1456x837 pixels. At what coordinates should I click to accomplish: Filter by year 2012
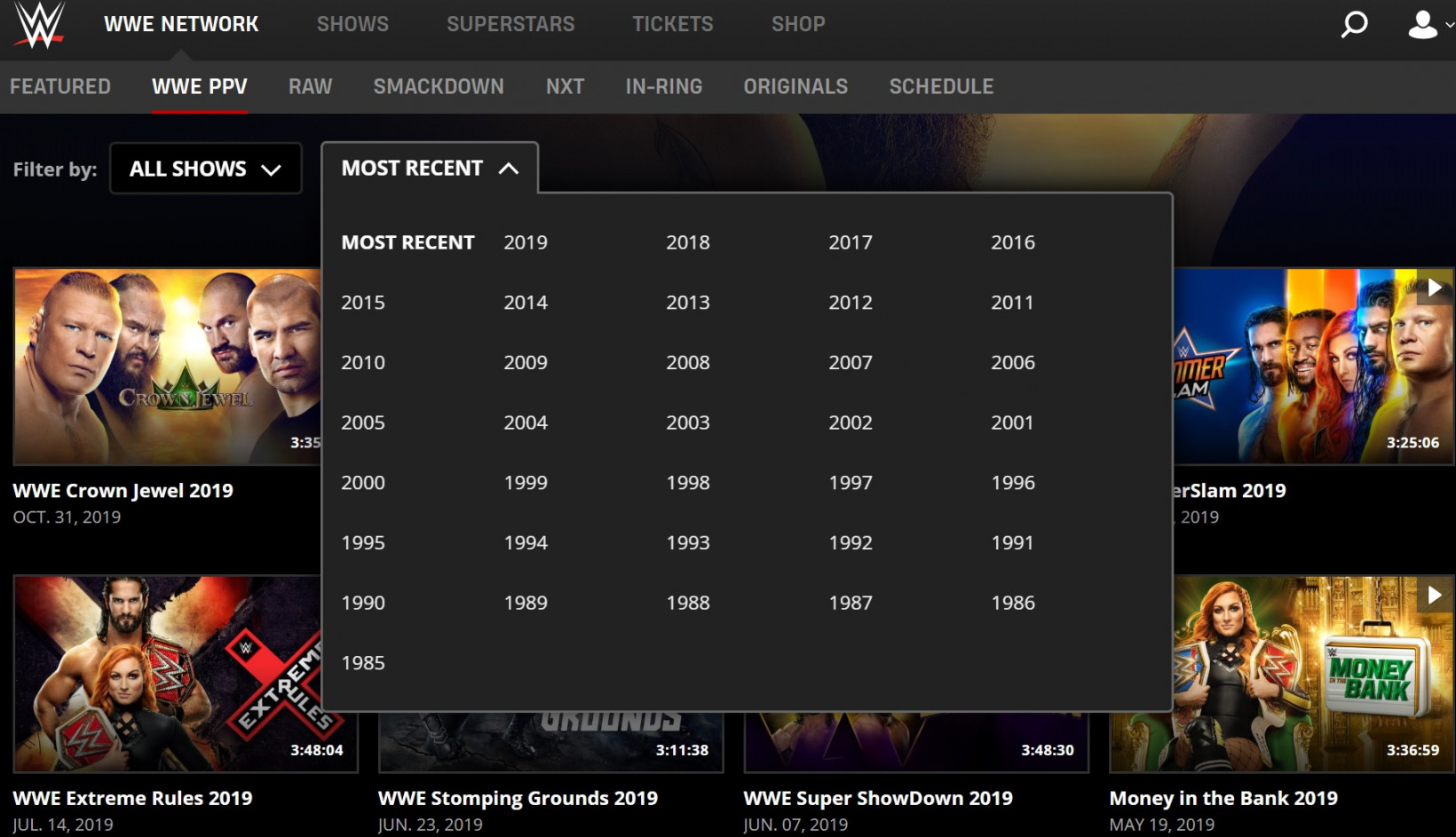click(x=851, y=303)
